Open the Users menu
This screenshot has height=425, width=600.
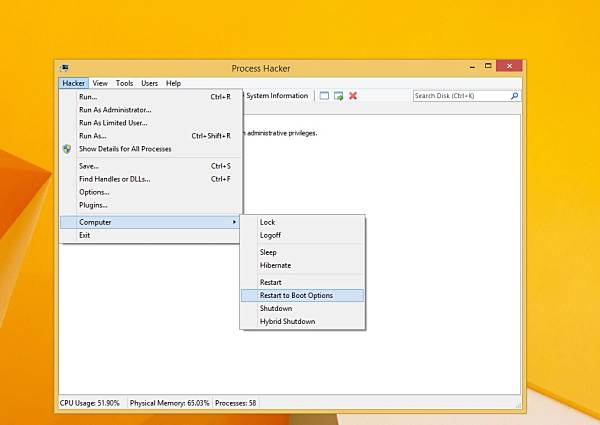coord(149,83)
